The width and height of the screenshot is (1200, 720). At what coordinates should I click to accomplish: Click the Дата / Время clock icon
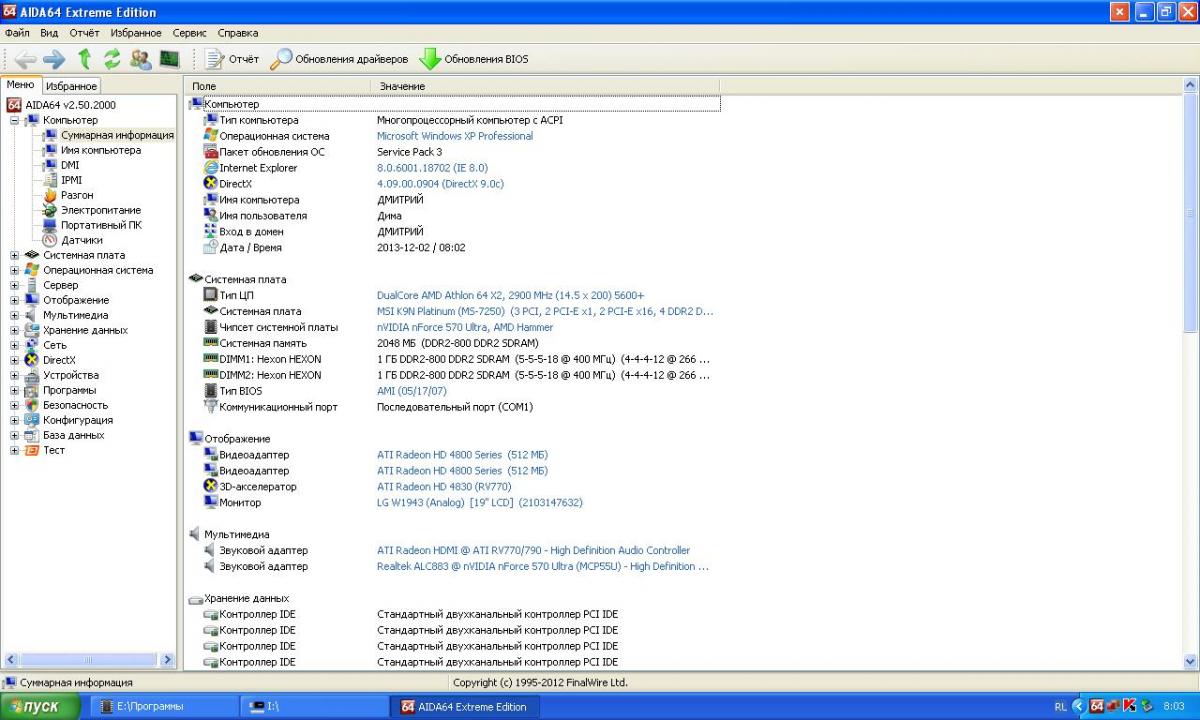(210, 247)
